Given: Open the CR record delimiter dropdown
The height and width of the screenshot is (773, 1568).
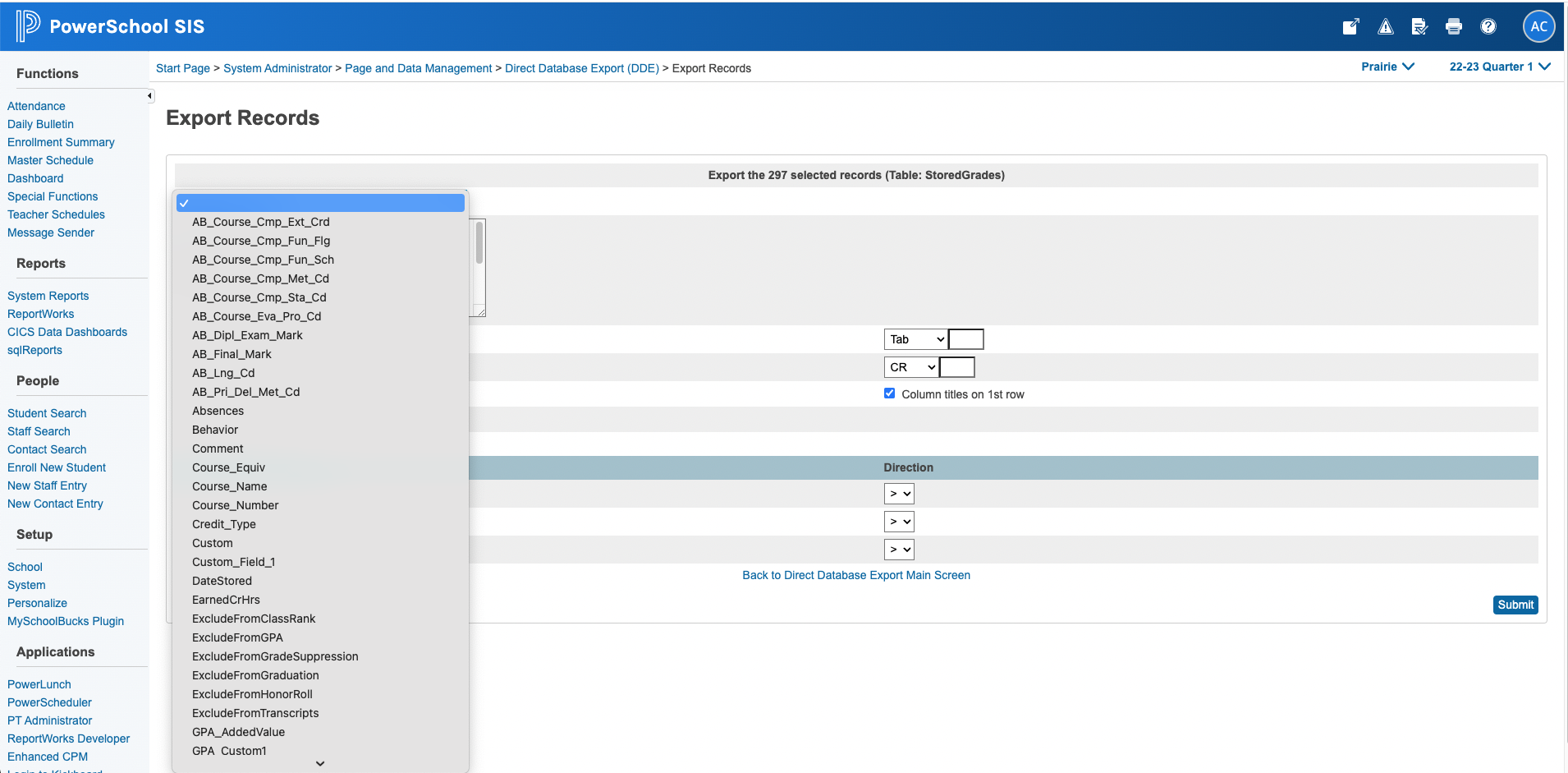Looking at the screenshot, I should click(x=911, y=367).
